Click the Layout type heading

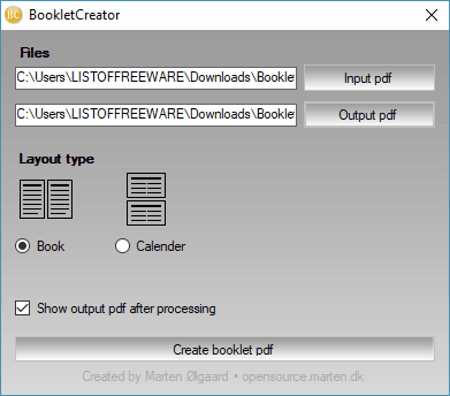click(57, 159)
